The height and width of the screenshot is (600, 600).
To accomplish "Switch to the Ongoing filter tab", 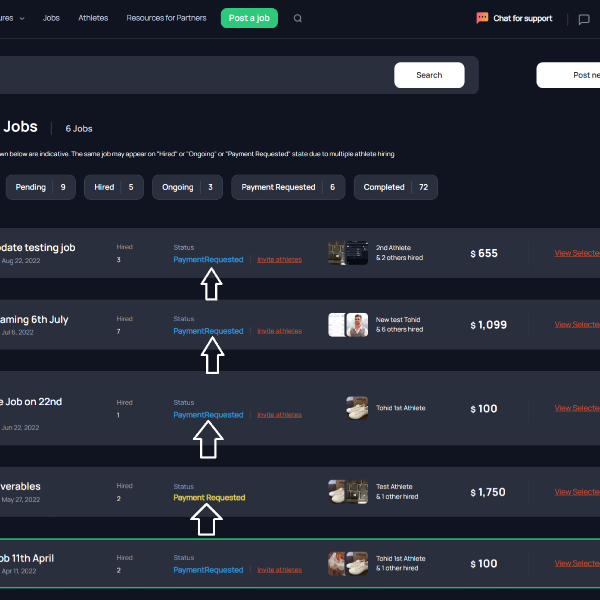I will click(187, 187).
